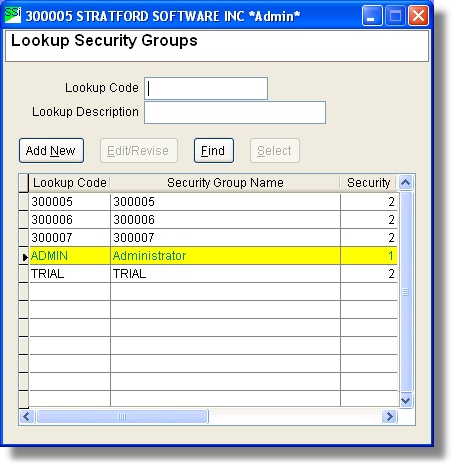Click the Find button
Screen dimensions: 454x467
pyautogui.click(x=214, y=151)
